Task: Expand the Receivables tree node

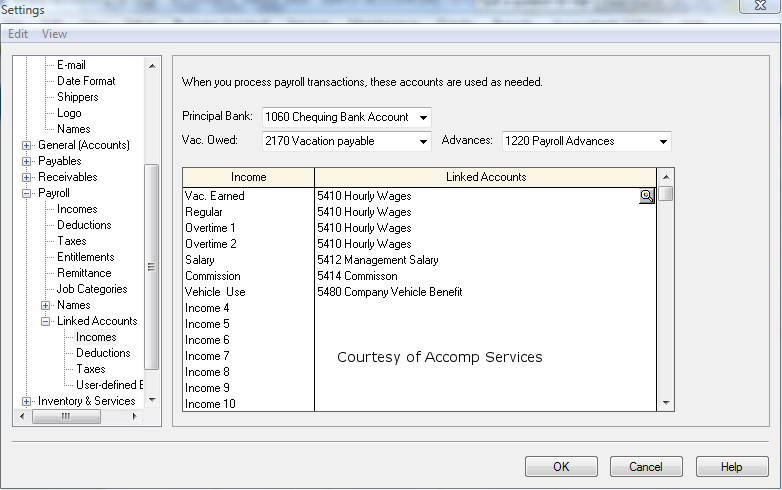Action: click(26, 177)
